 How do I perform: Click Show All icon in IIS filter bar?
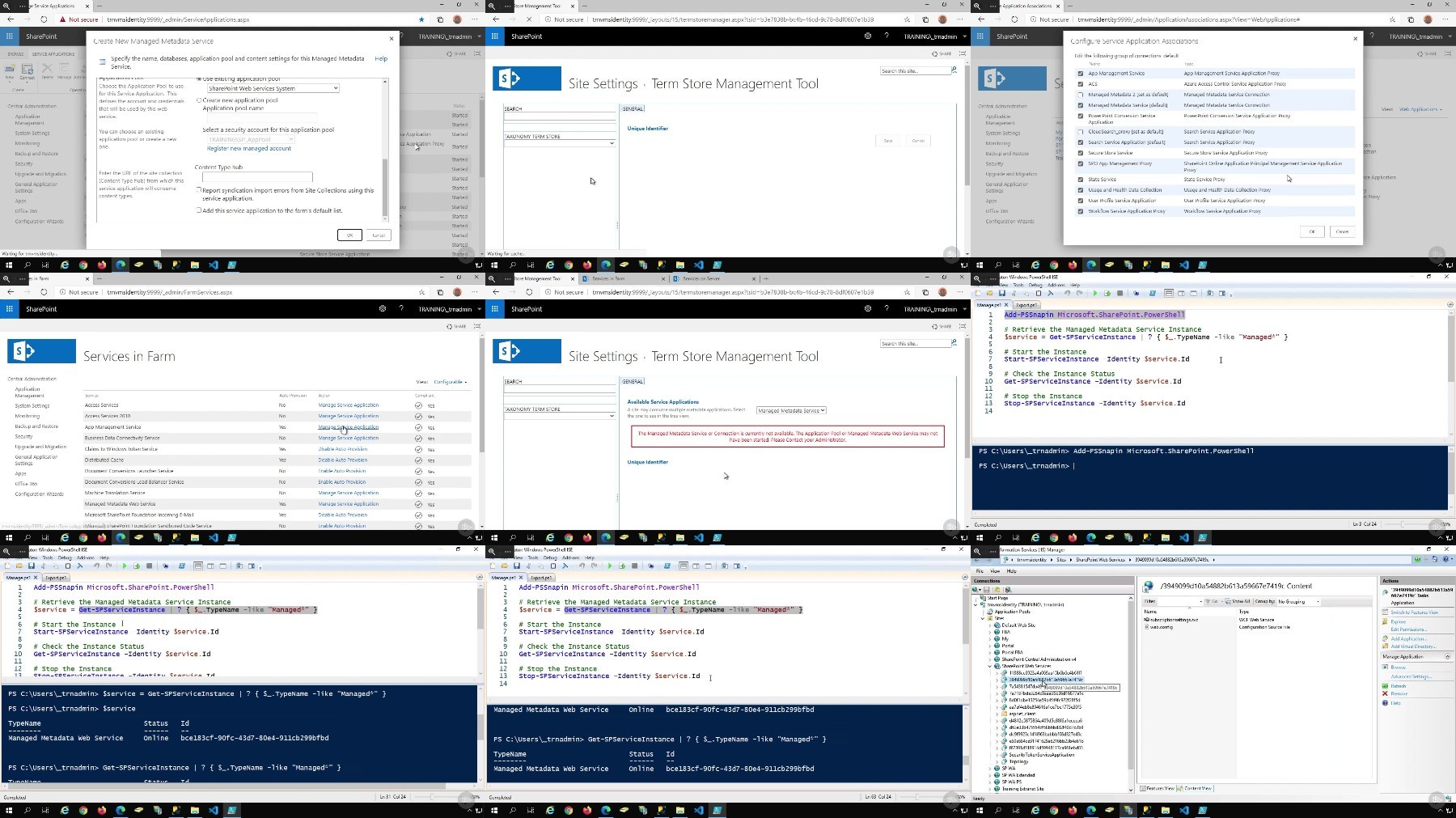1228,601
